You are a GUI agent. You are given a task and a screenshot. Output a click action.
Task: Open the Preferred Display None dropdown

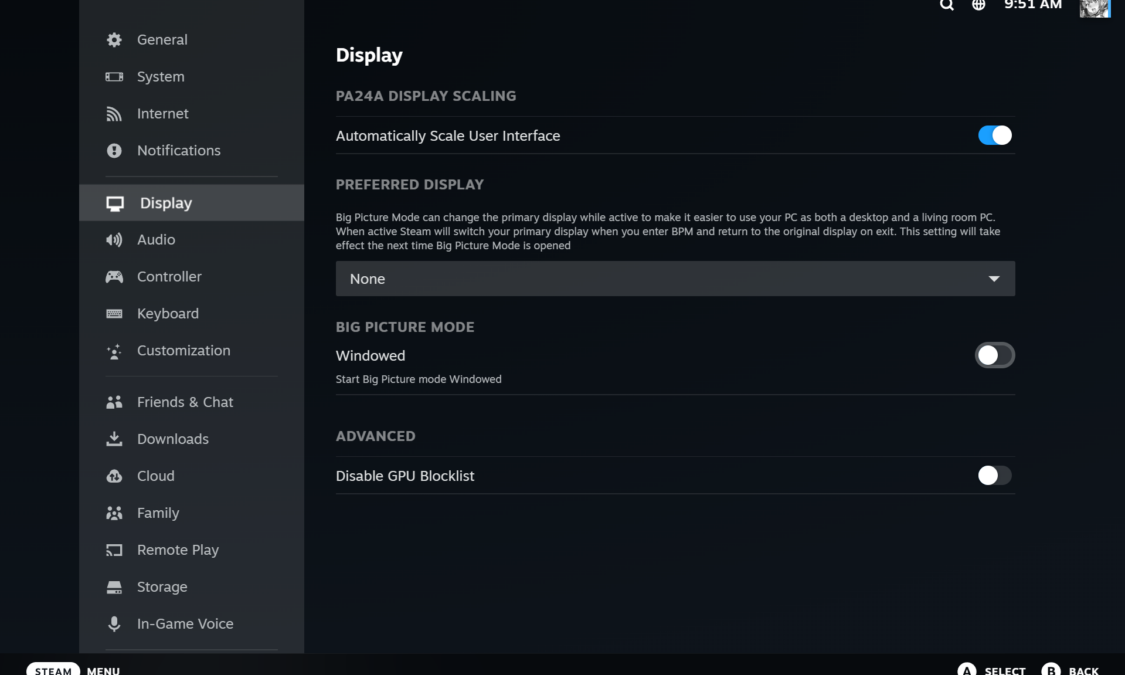click(x=675, y=278)
